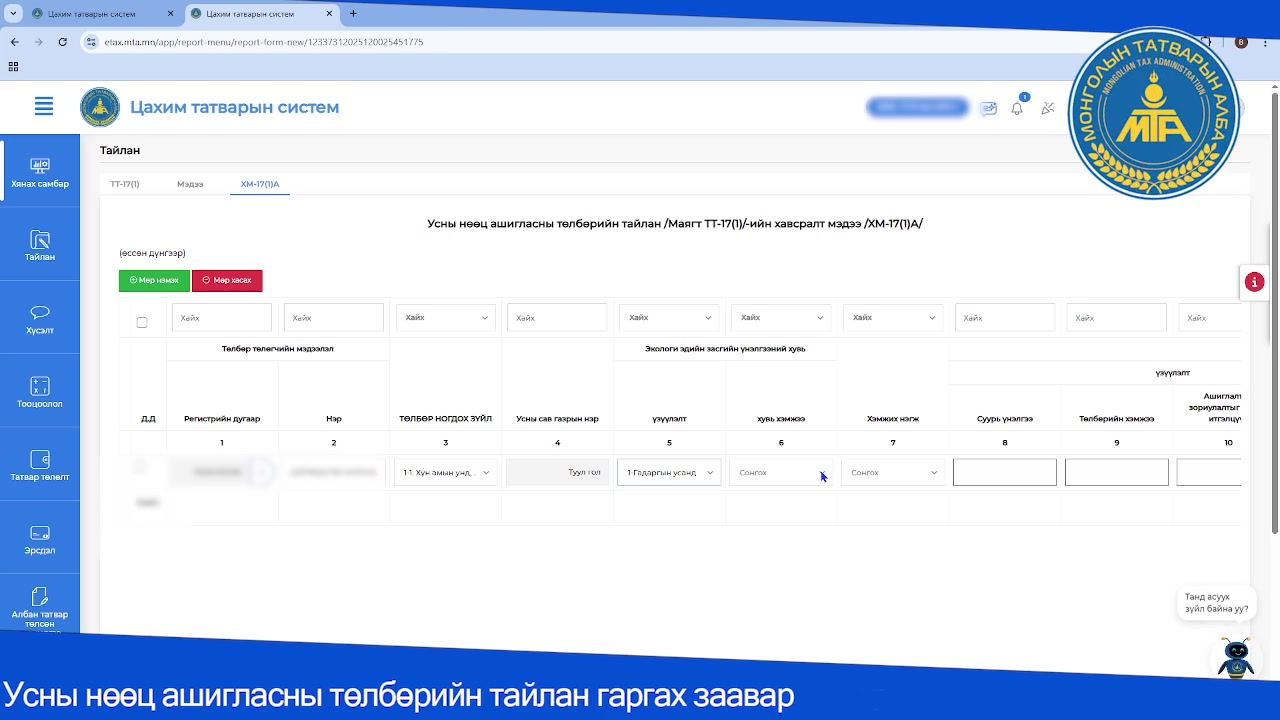Screen dimensions: 1280x720
Task: Click the browser address bar URL
Action: [264, 42]
